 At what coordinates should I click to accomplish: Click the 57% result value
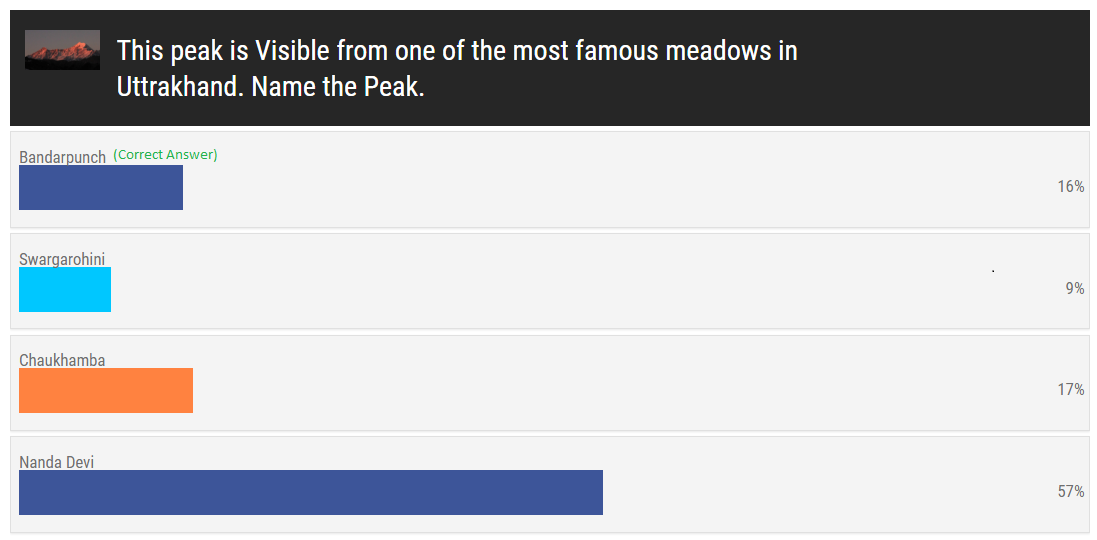coord(1070,492)
